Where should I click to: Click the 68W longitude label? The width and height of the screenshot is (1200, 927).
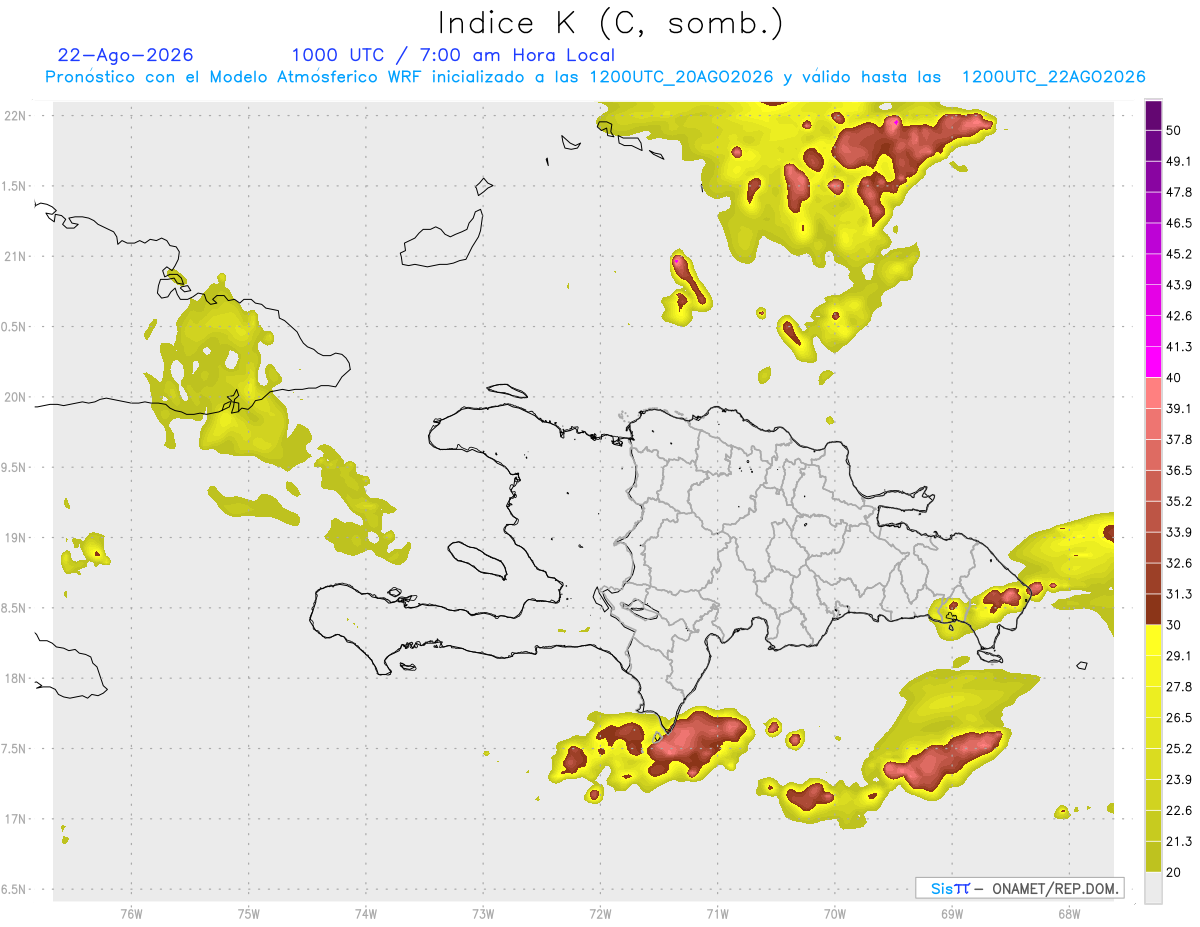[x=1068, y=913]
